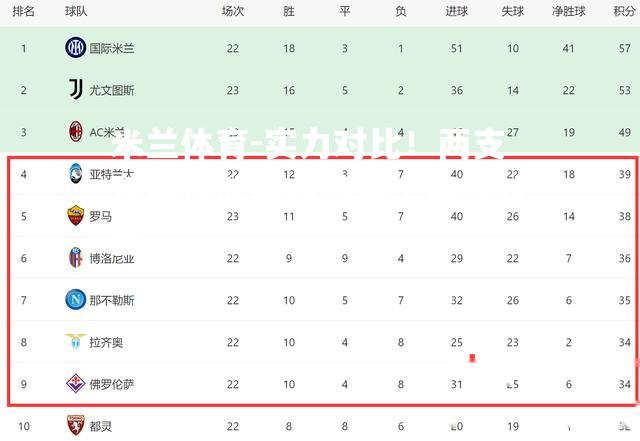Select the 罗马 team name
640x441 pixels.
(x=100, y=216)
